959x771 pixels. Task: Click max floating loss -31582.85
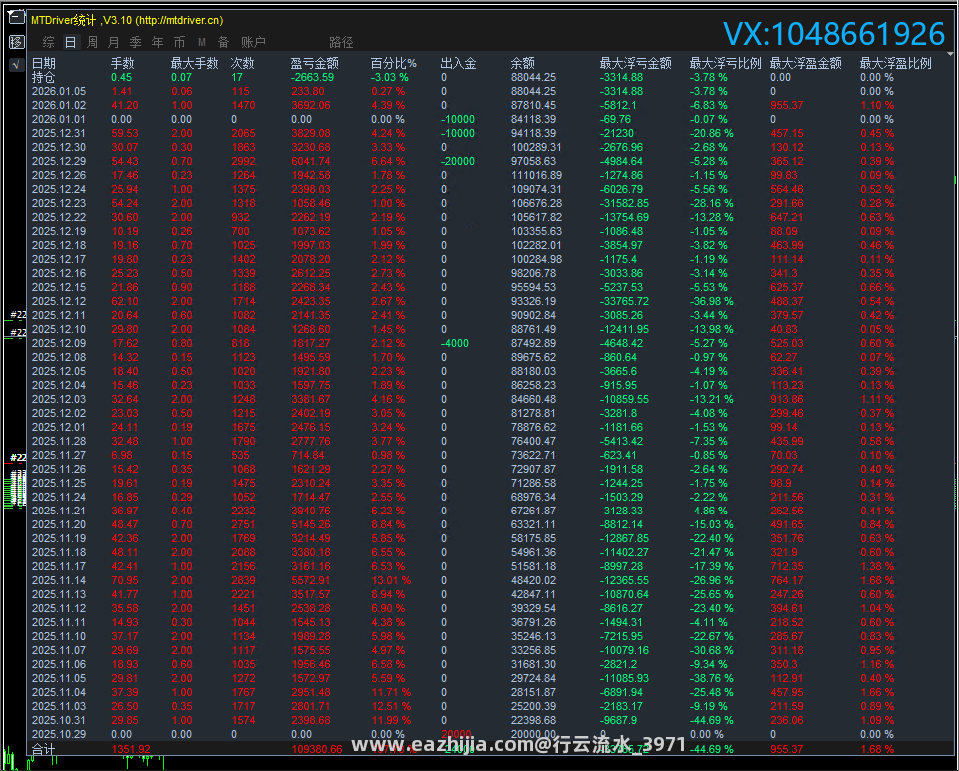click(x=624, y=203)
